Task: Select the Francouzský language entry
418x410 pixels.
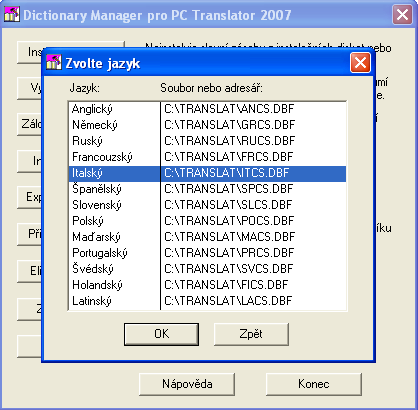Action: (x=207, y=157)
